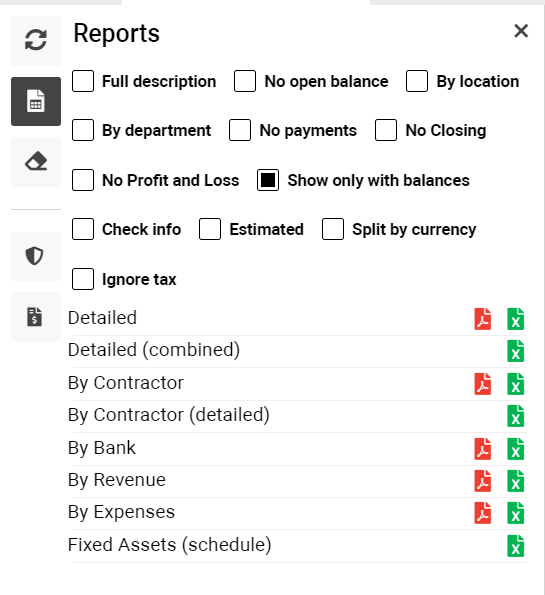Click the eraser icon in sidebar
Image resolution: width=545 pixels, height=595 pixels.
[x=36, y=162]
